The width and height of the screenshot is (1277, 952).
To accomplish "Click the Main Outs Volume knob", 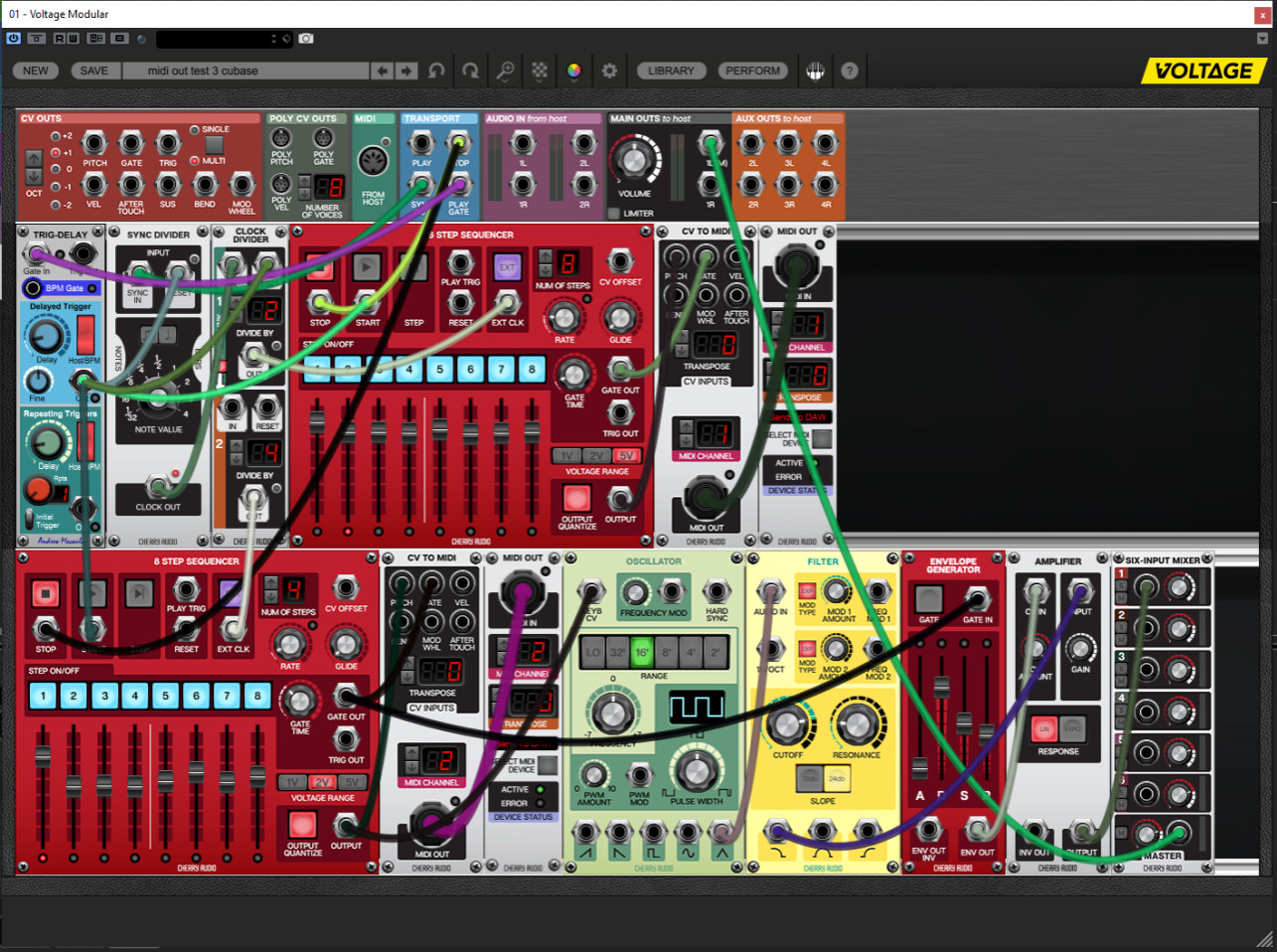I will (x=633, y=160).
